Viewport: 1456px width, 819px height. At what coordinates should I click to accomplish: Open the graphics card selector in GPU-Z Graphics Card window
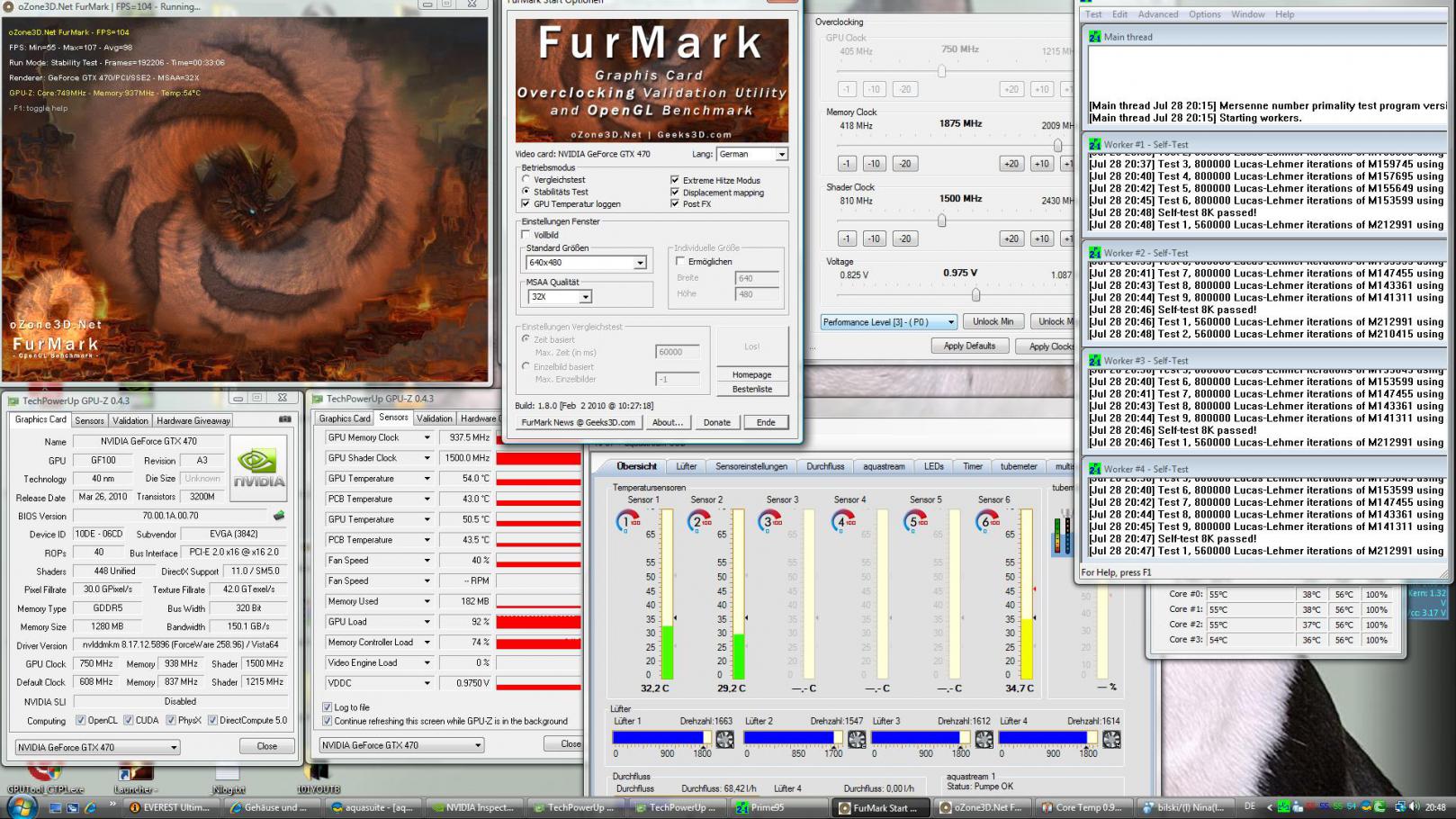(97, 747)
